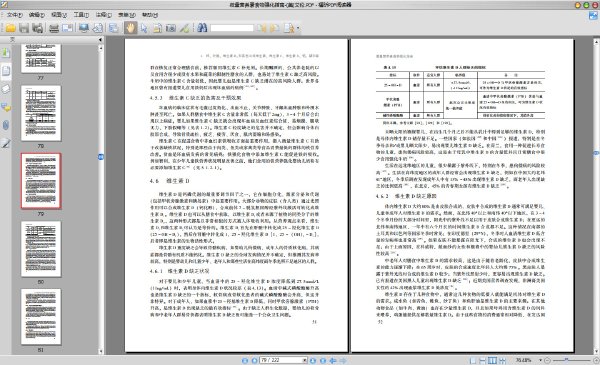Image resolution: width=600 pixels, height=365 pixels.
Task: Click the Save As icon beside Save
Action: point(37,28)
